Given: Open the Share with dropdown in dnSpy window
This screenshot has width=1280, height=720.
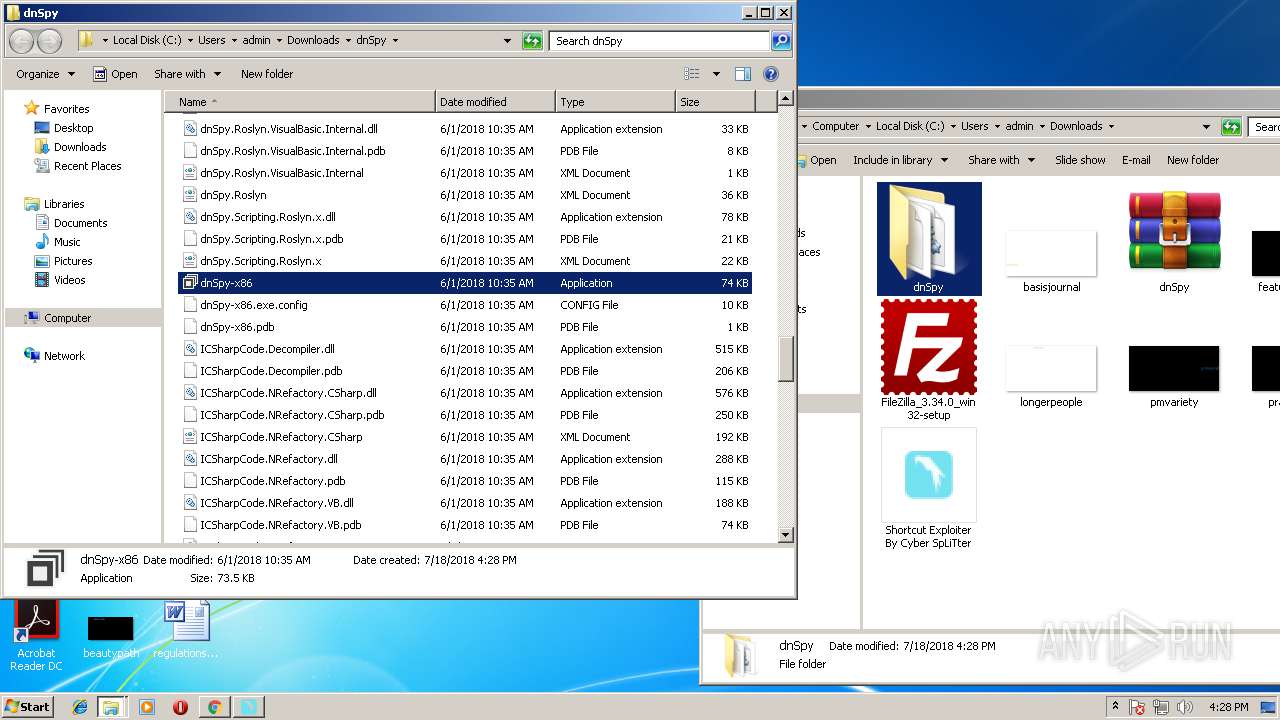Looking at the screenshot, I should pos(187,74).
